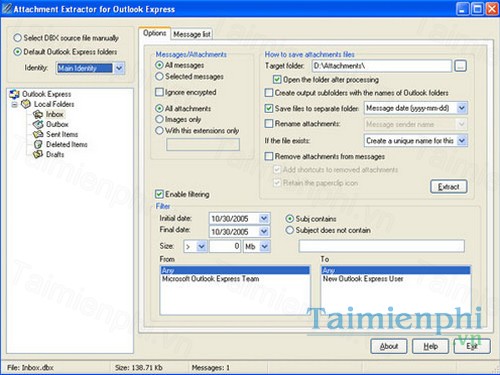Toggle 'Save files to separate folder' checkbox
The image size is (500, 375).
[x=269, y=108]
